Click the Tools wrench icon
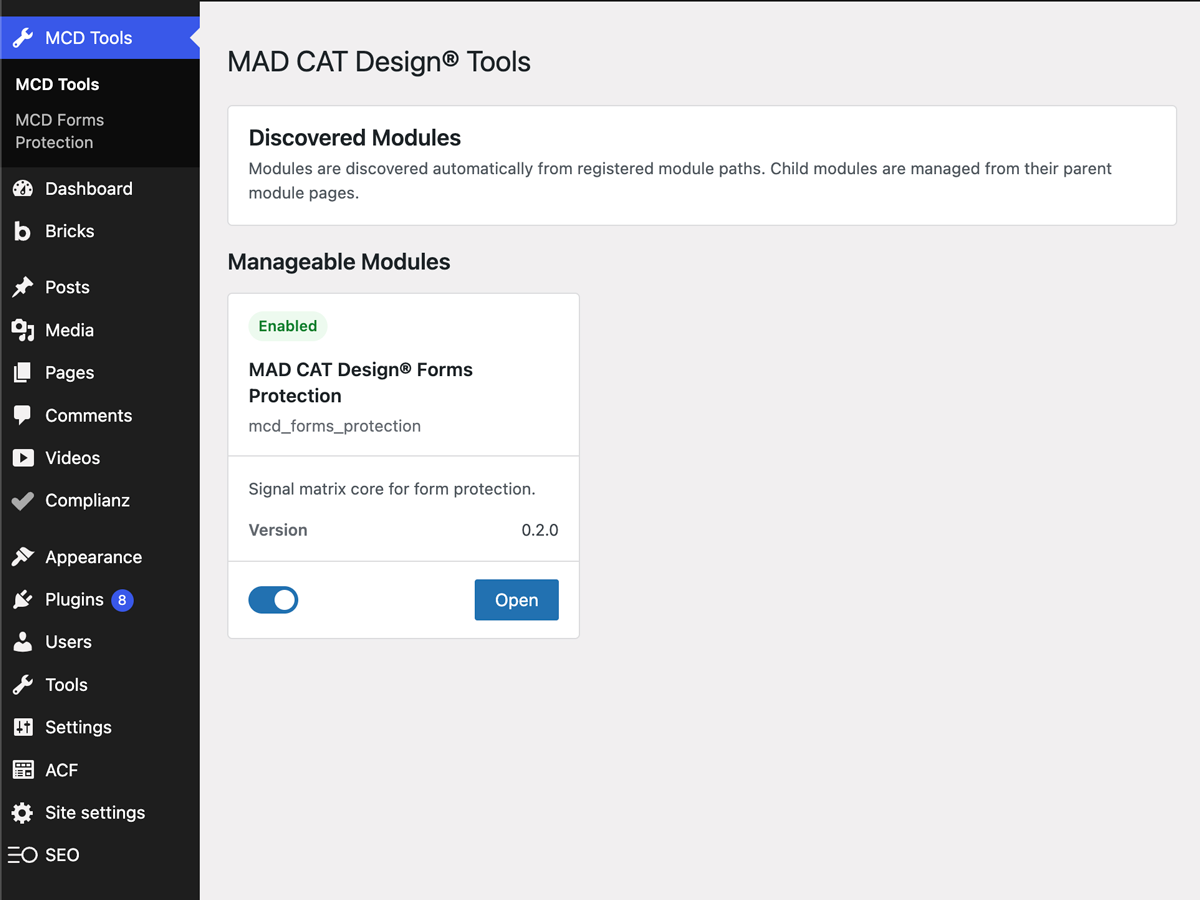The height and width of the screenshot is (900, 1200). [23, 685]
